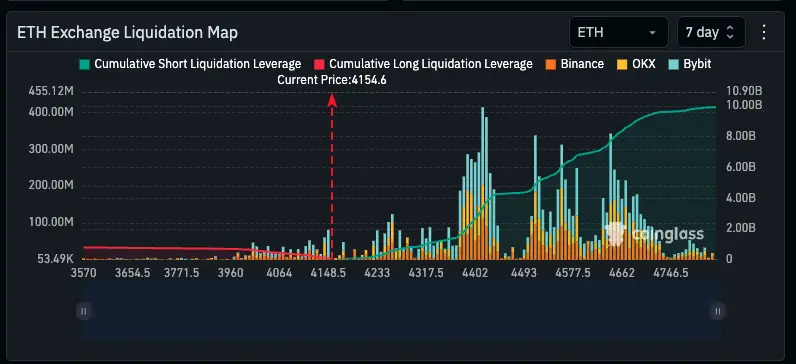Click the 10.90B right axis label

tap(744, 91)
